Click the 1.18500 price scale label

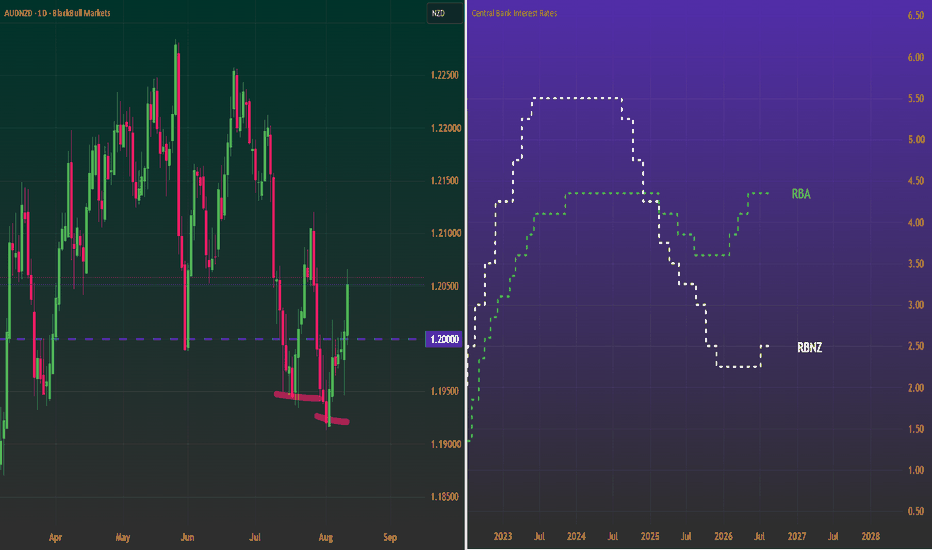coord(445,496)
